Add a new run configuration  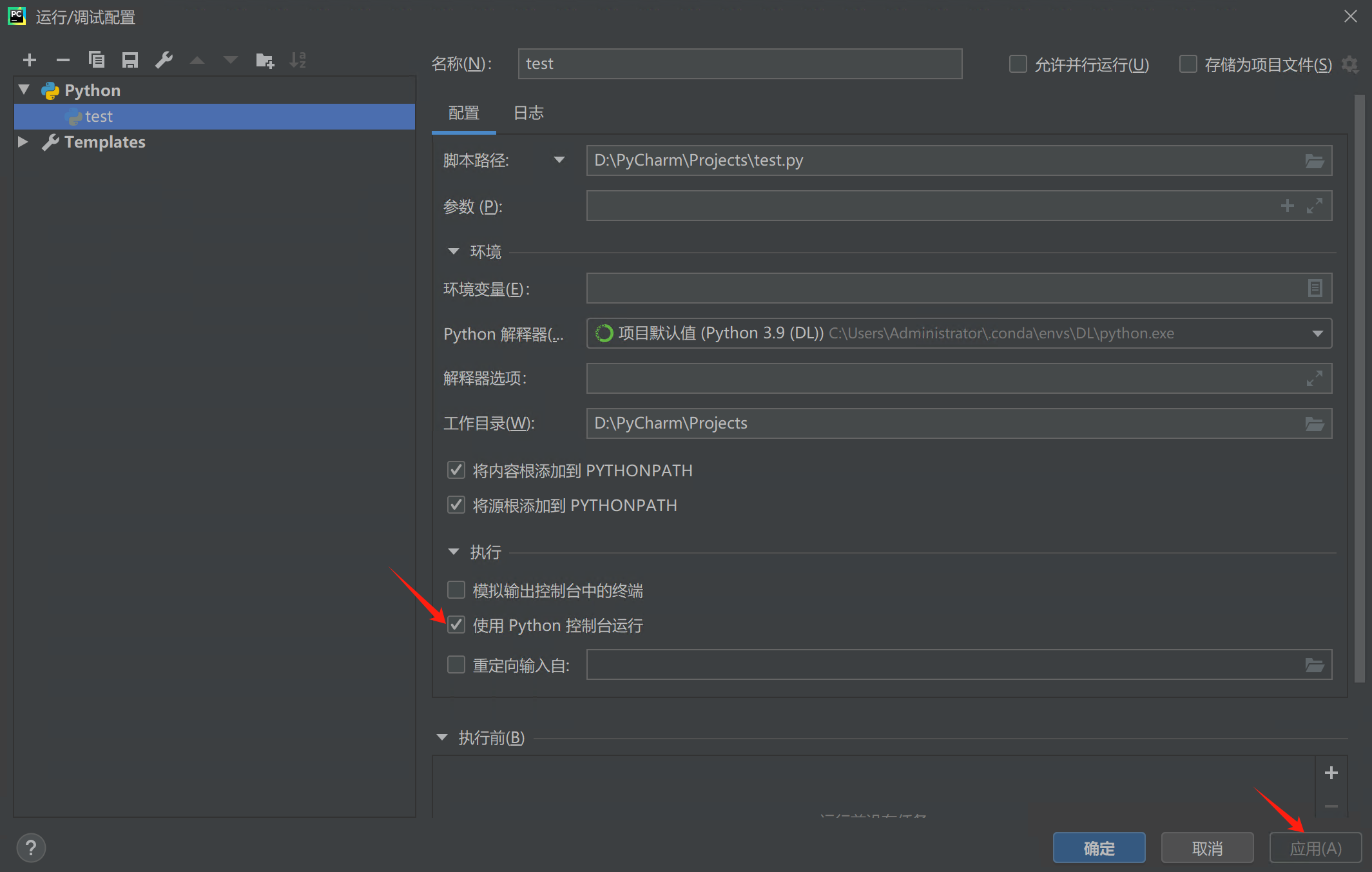[x=29, y=59]
